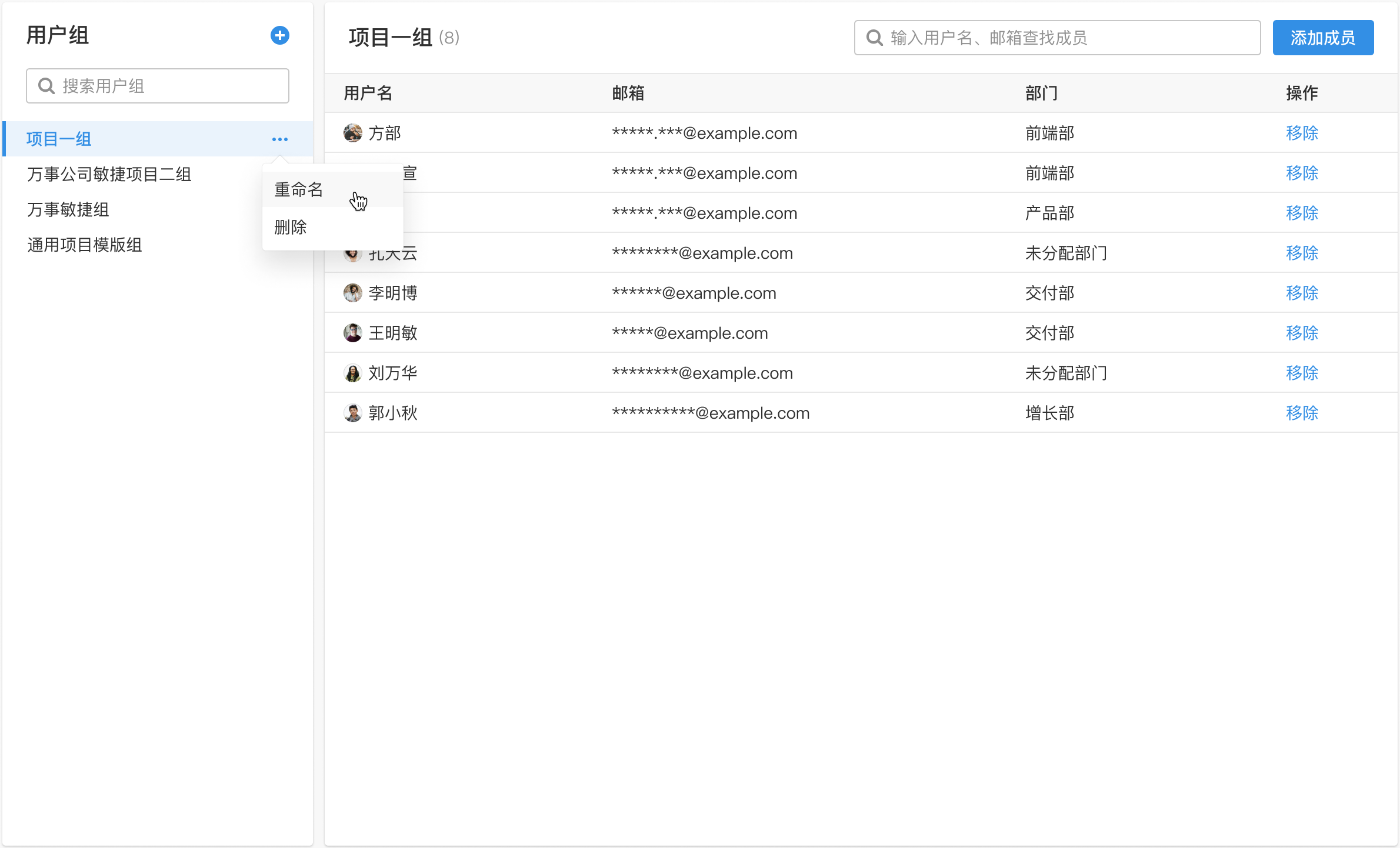
Task: Click 郭小秋's avatar image
Action: click(x=353, y=413)
